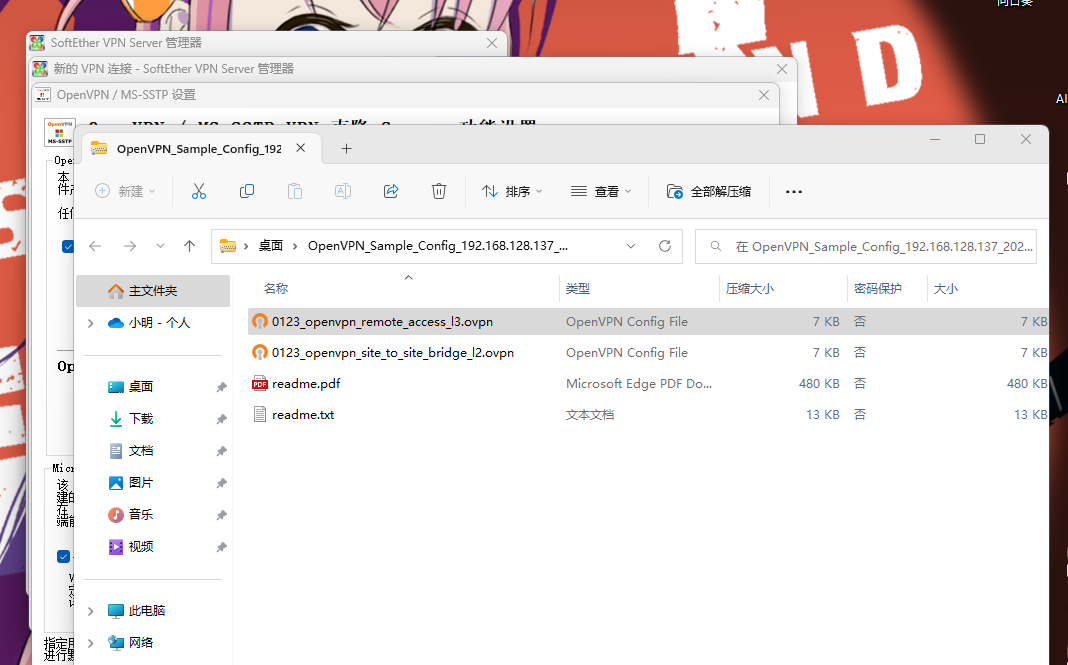Click the remote_access_l3.ovpn OpenVPN icon
This screenshot has width=1068, height=665.
(260, 322)
